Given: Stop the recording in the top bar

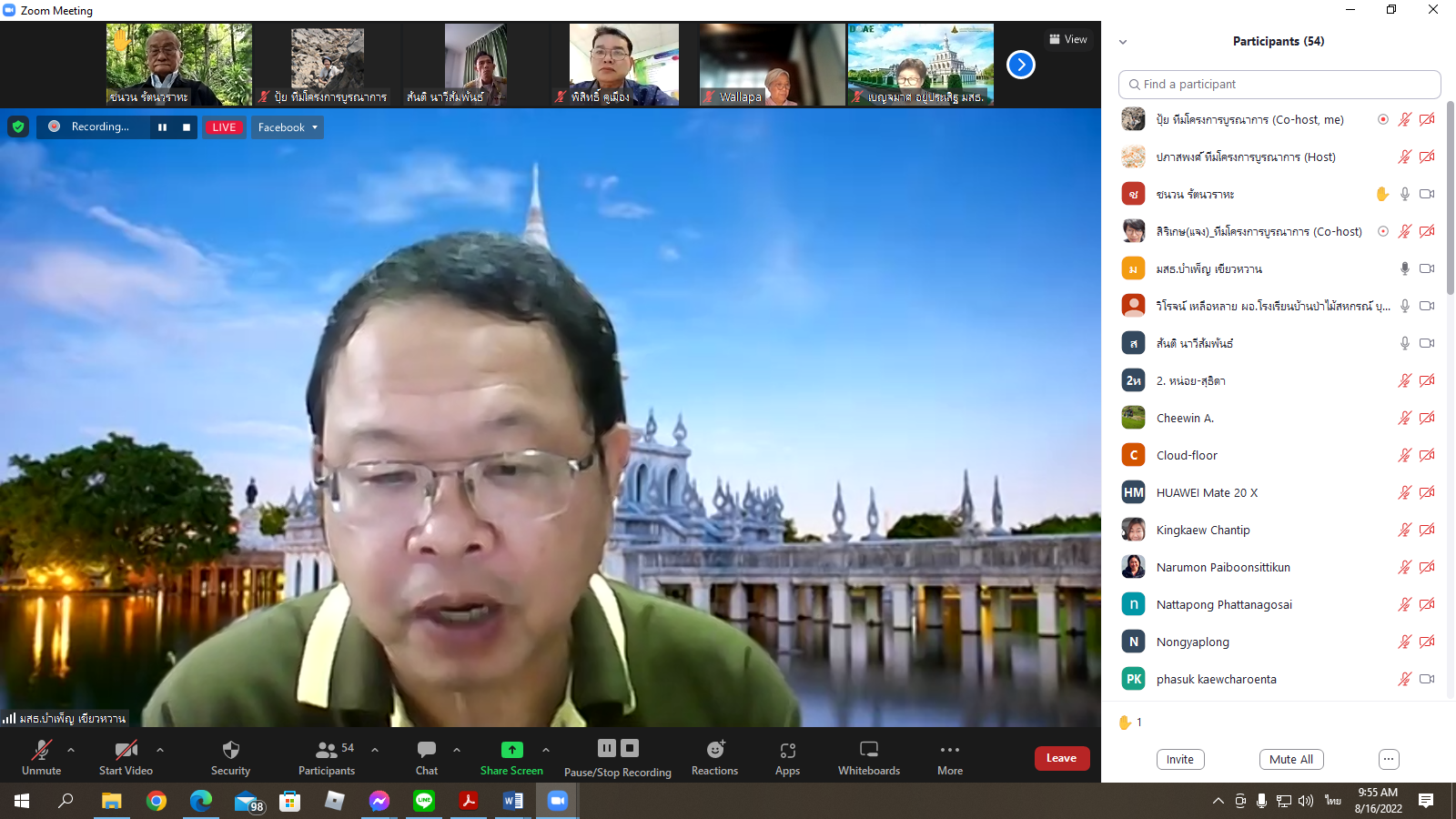Looking at the screenshot, I should pyautogui.click(x=187, y=127).
